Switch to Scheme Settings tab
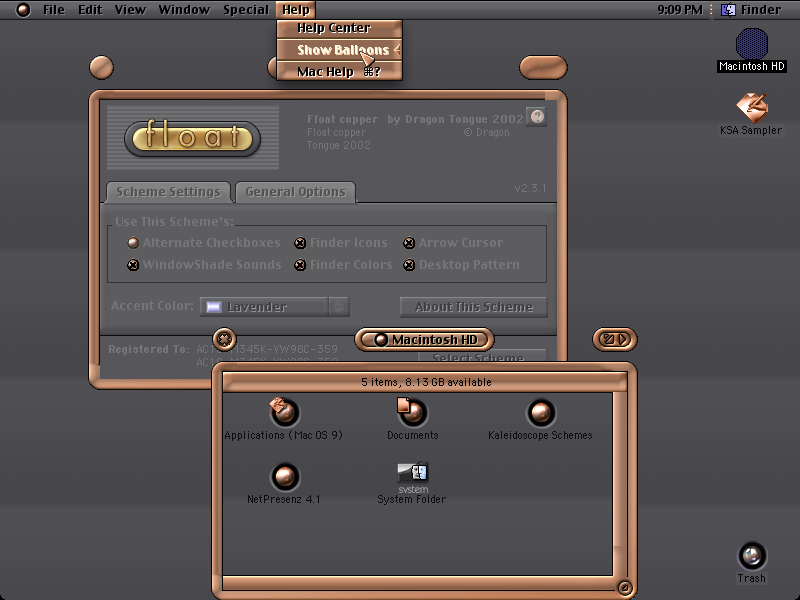Image resolution: width=800 pixels, height=600 pixels. [168, 192]
